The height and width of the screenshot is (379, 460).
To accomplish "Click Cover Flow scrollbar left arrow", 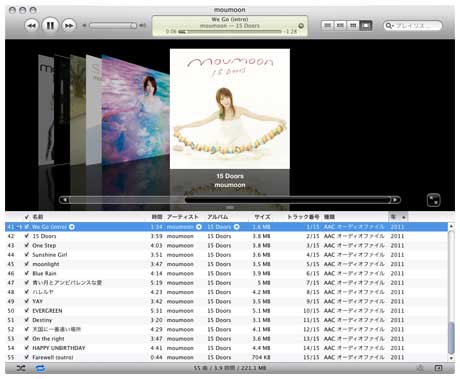I will point(65,200).
